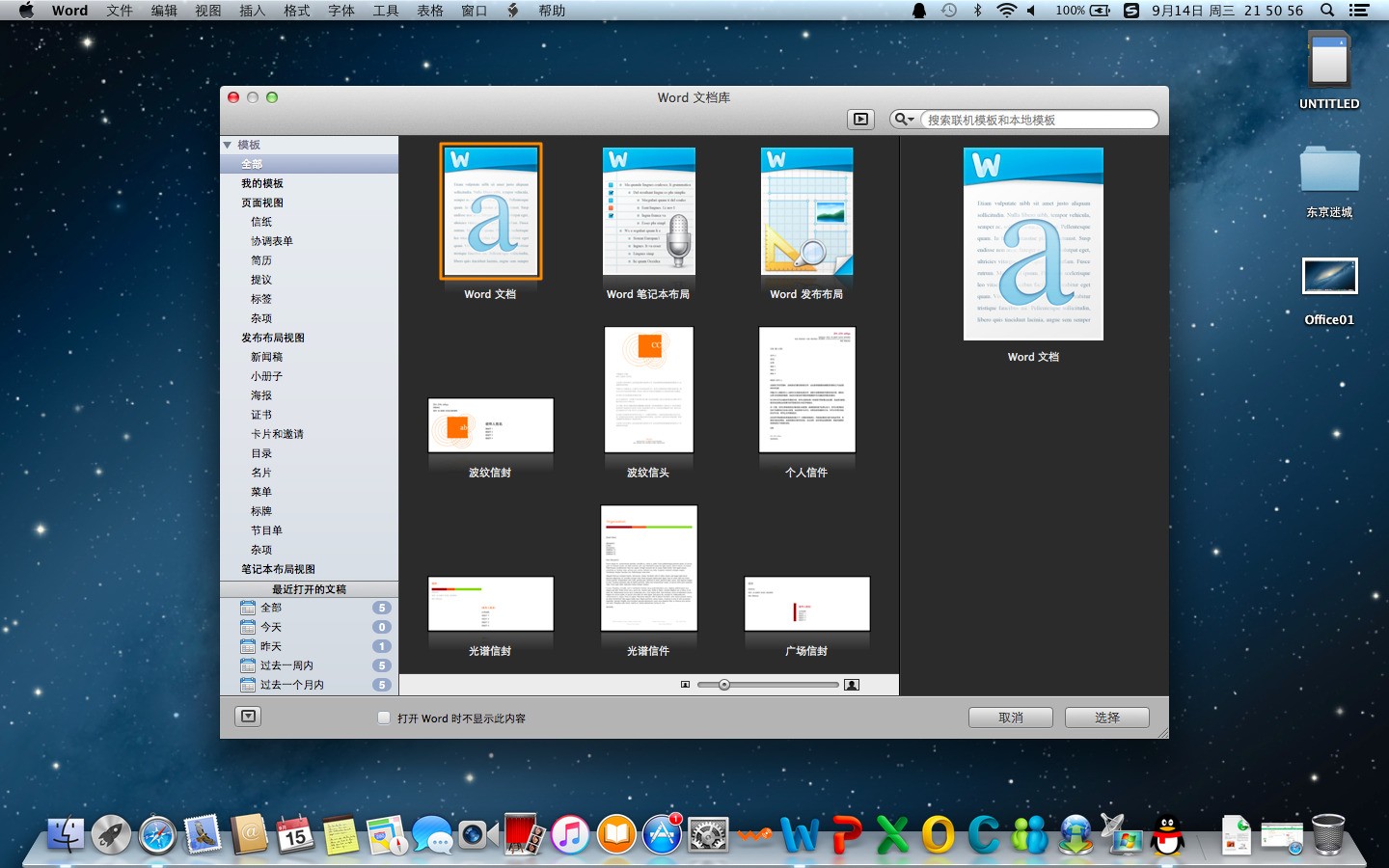Screen dimensions: 1389x868
Task: Click the sidebar toggle button at bottom left
Action: tap(249, 717)
